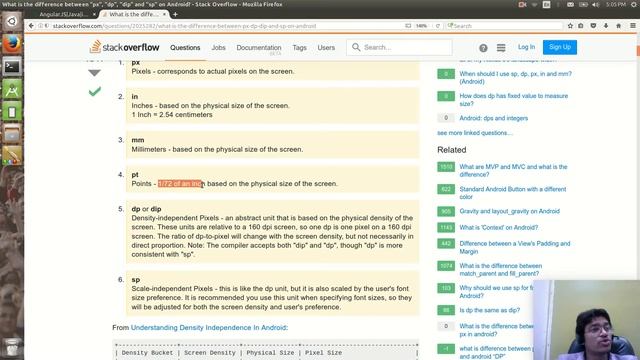Click the 'Density Bucket' table header

[147, 353]
